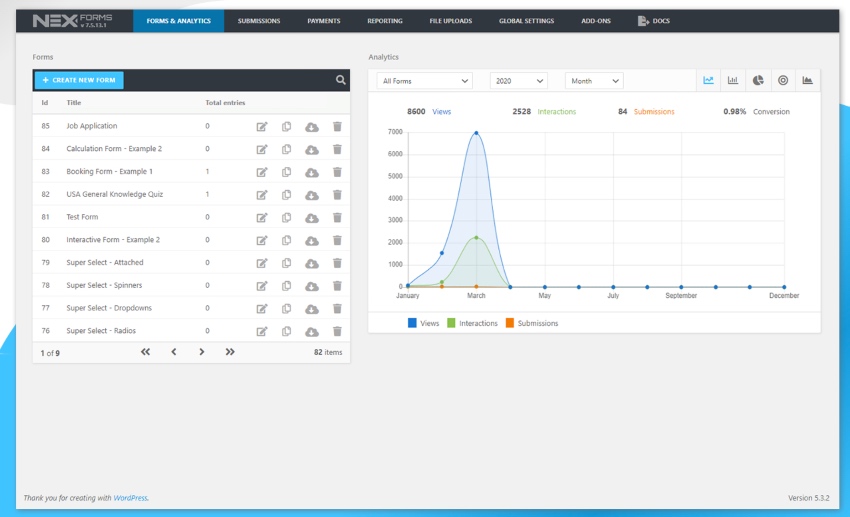Jump to last page of forms list
The height and width of the screenshot is (517, 850).
click(230, 352)
